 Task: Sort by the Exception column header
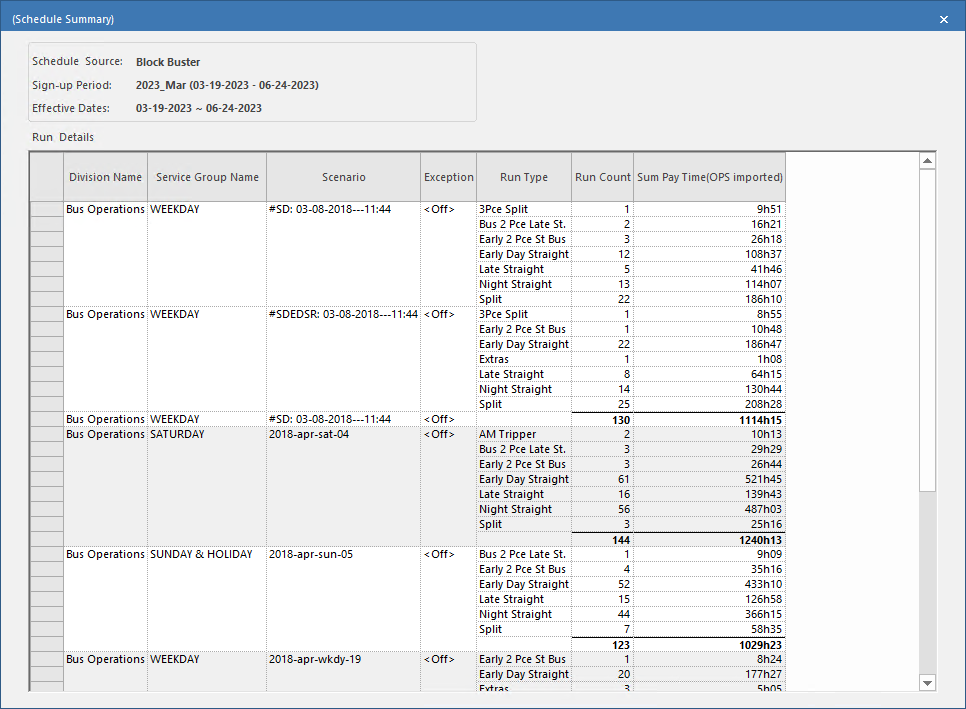point(448,176)
